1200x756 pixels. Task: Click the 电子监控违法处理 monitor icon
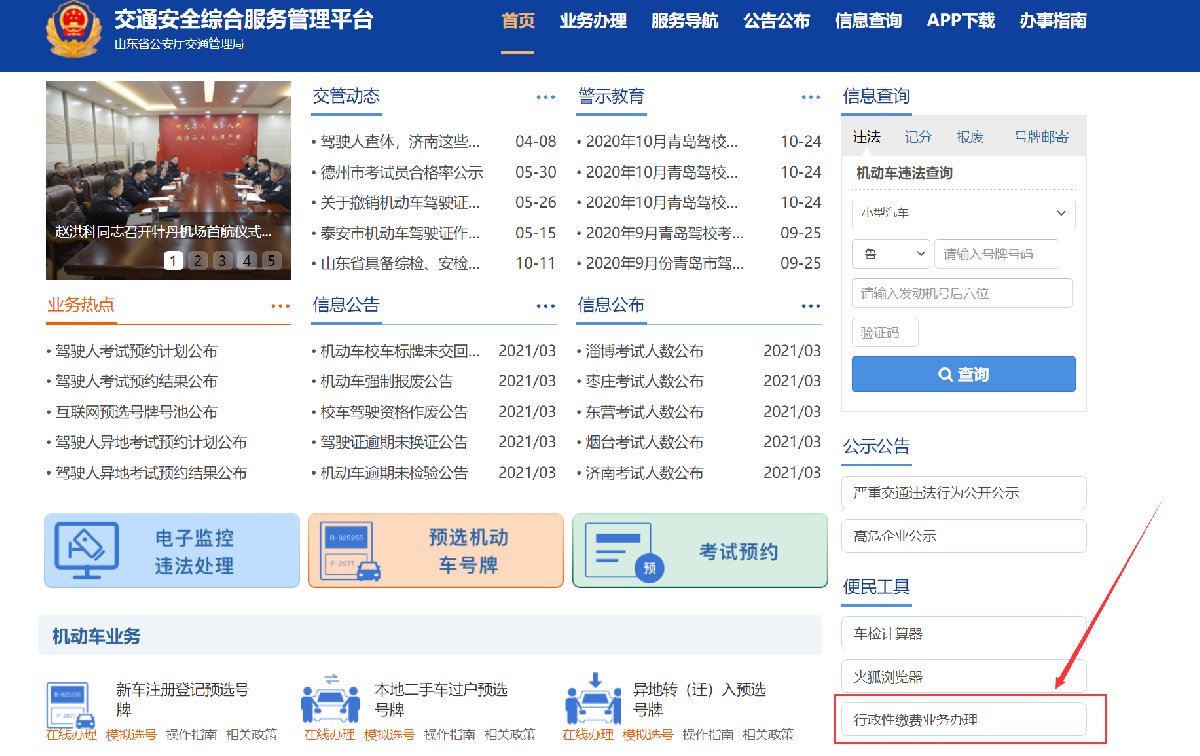pos(87,551)
